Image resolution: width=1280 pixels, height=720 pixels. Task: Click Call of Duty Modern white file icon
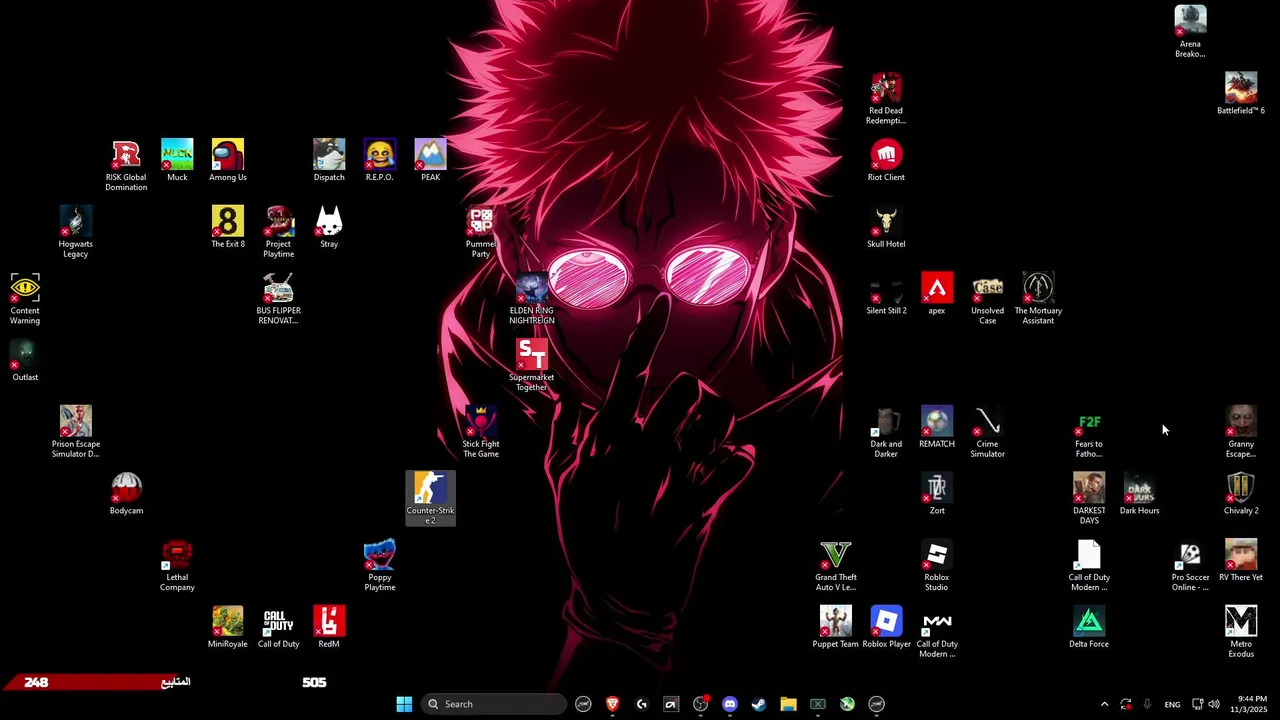point(1089,565)
